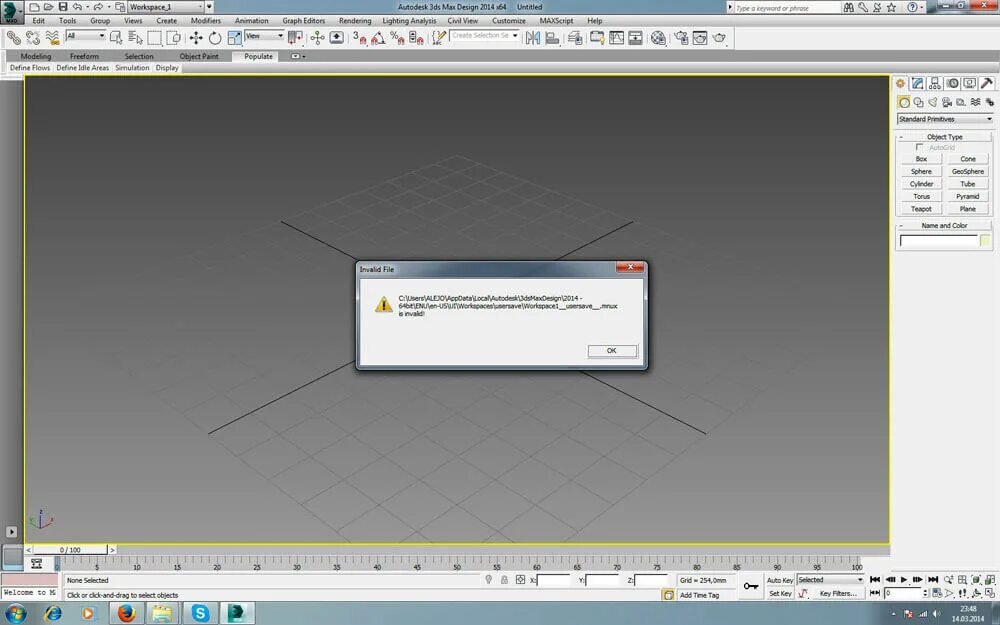Screen dimensions: 1000x625
Task: Open the selection filter All dropdown
Action: 85,36
